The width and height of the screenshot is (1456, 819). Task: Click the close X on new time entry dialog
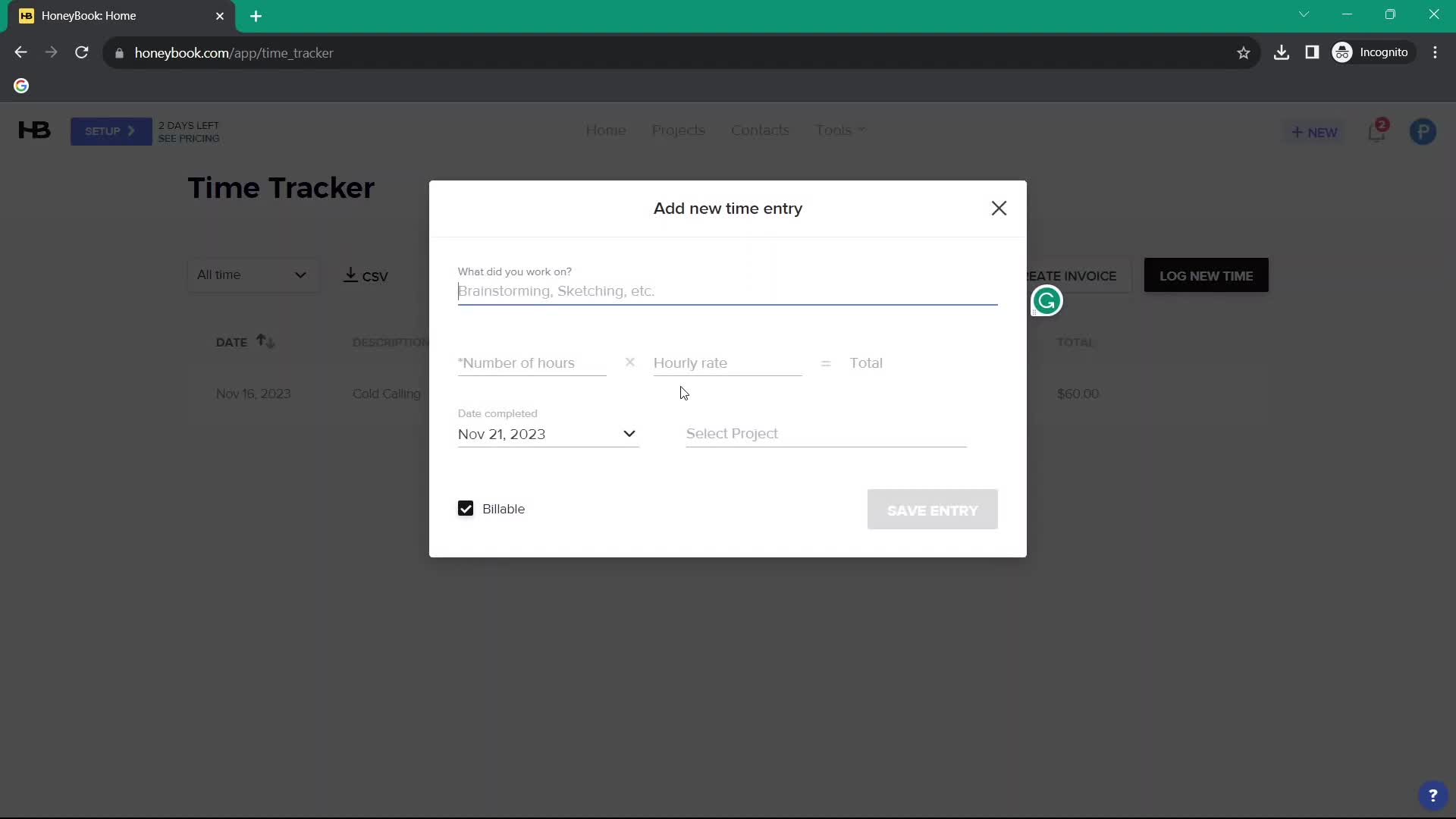pyautogui.click(x=999, y=208)
